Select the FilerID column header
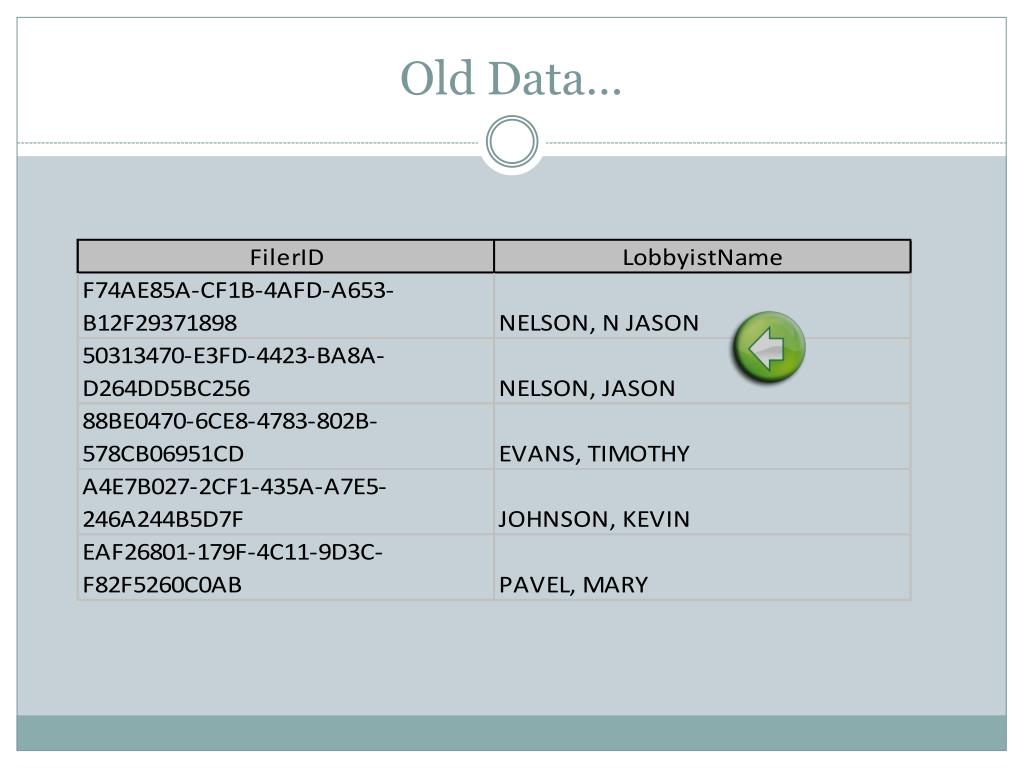Viewport: 1024px width, 768px height. click(286, 257)
